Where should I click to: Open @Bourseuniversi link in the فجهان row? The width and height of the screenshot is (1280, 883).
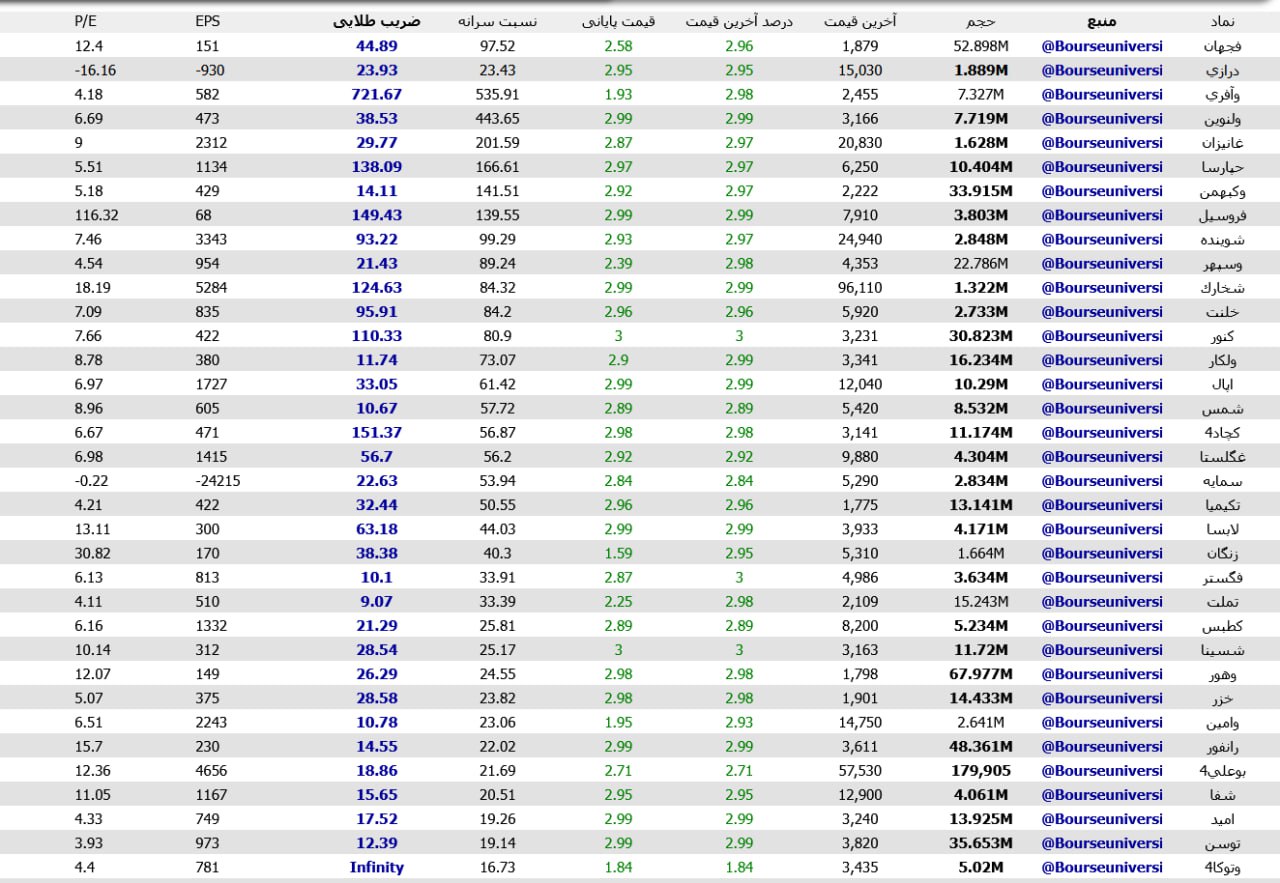point(1102,46)
